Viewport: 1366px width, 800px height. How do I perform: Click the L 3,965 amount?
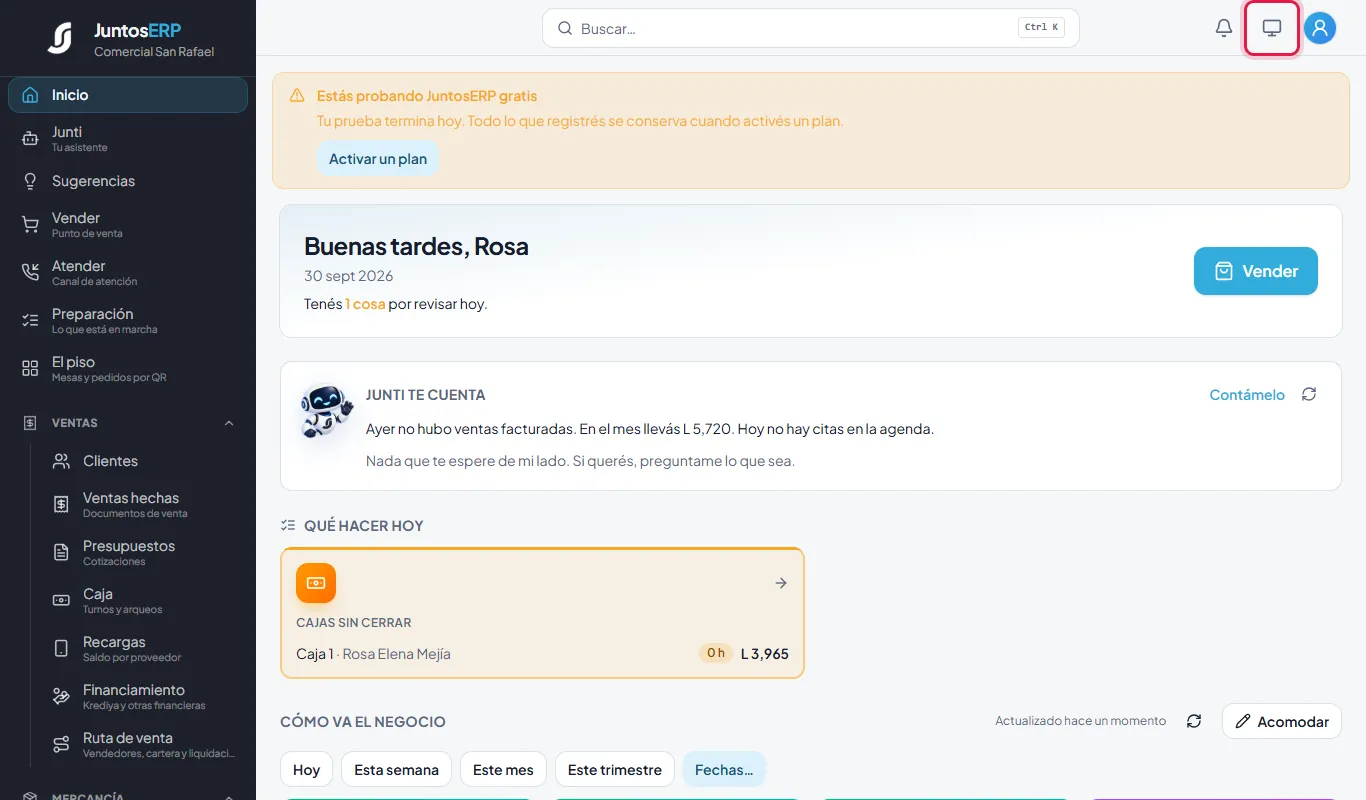pyautogui.click(x=765, y=654)
